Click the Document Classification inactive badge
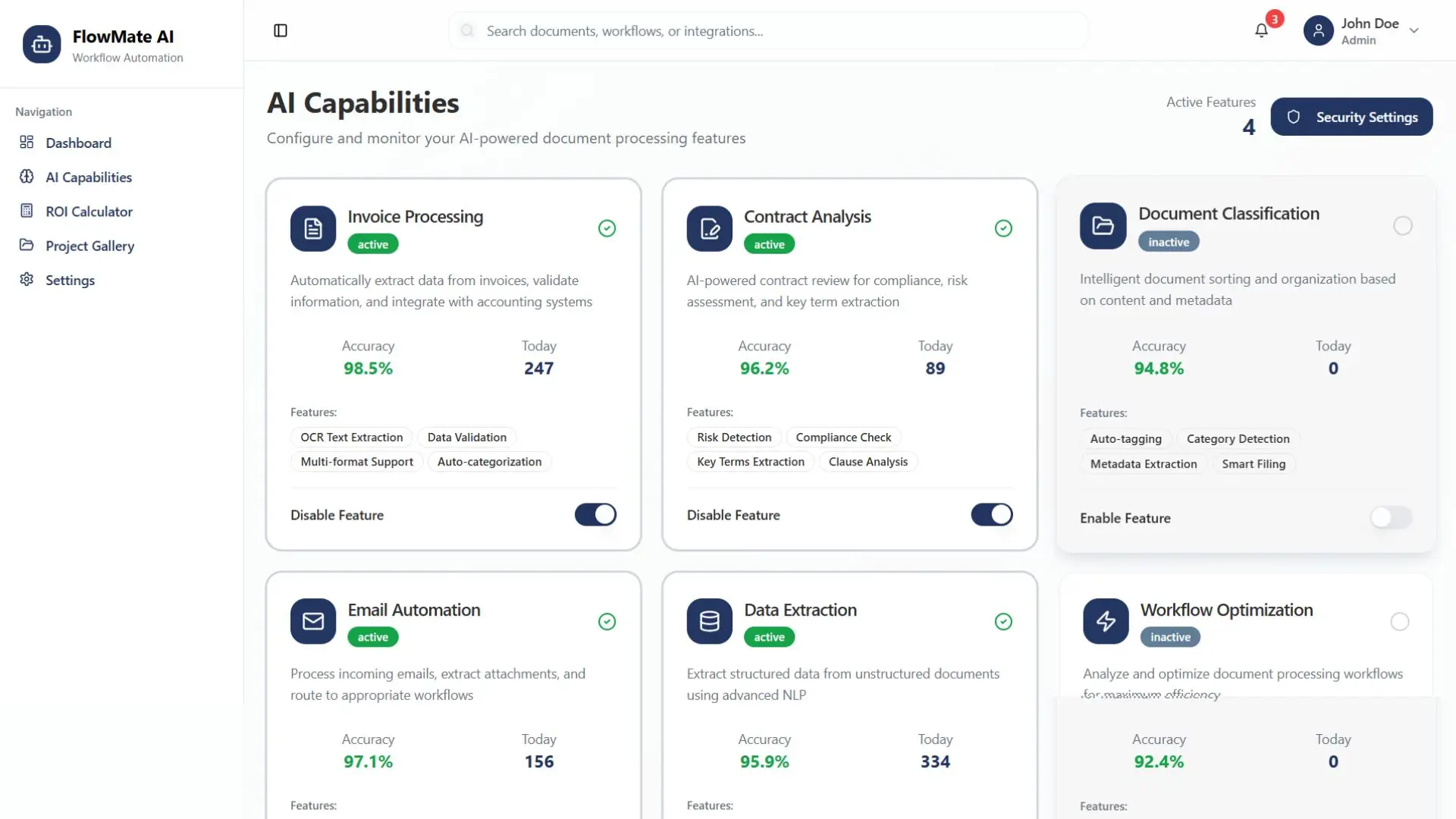Viewport: 1456px width, 819px height. 1169,242
